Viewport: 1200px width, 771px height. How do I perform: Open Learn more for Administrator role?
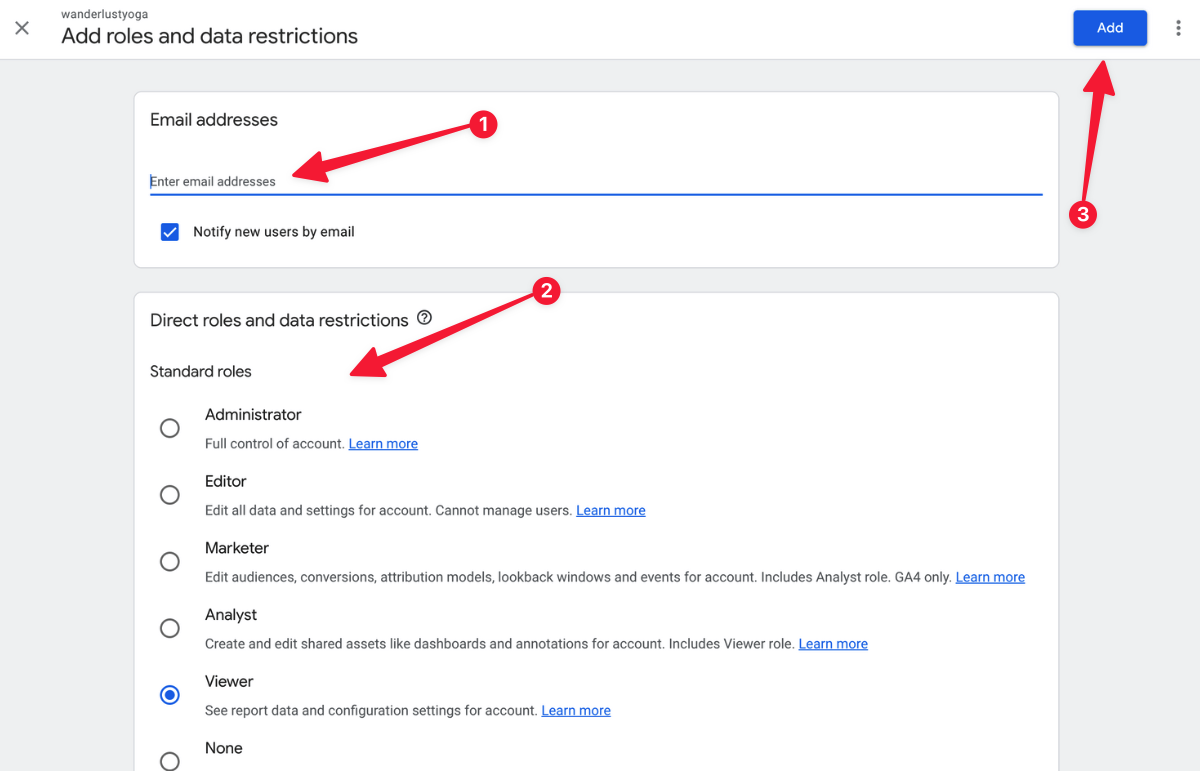(x=383, y=443)
